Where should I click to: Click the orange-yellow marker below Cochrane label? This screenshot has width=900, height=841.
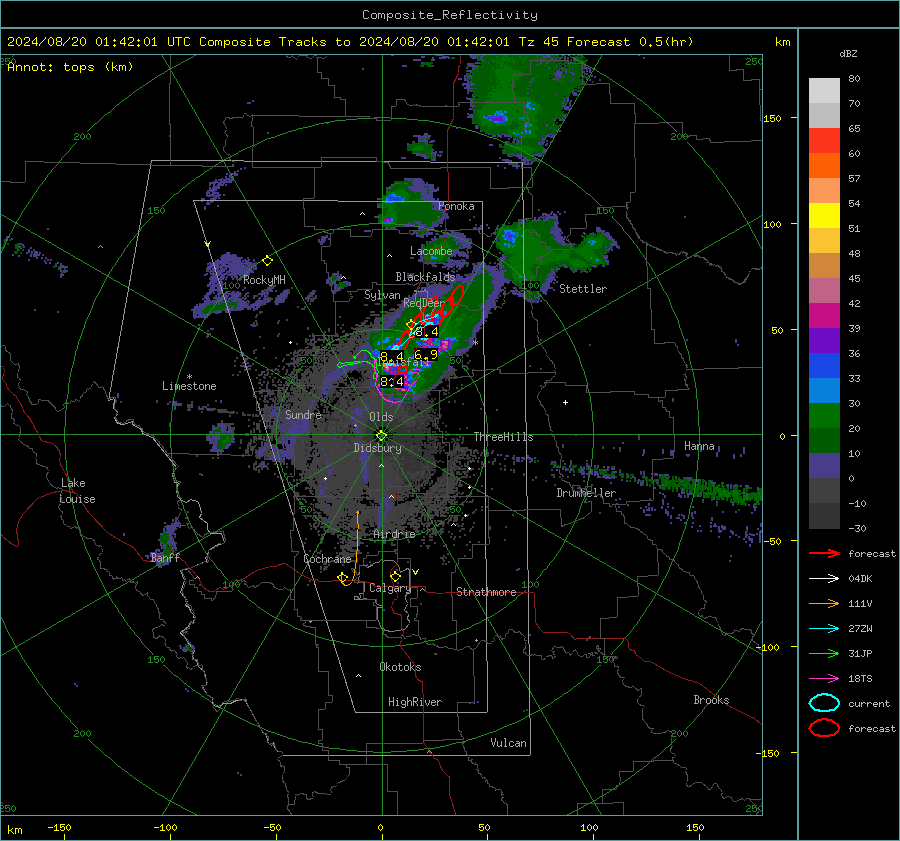(x=343, y=578)
